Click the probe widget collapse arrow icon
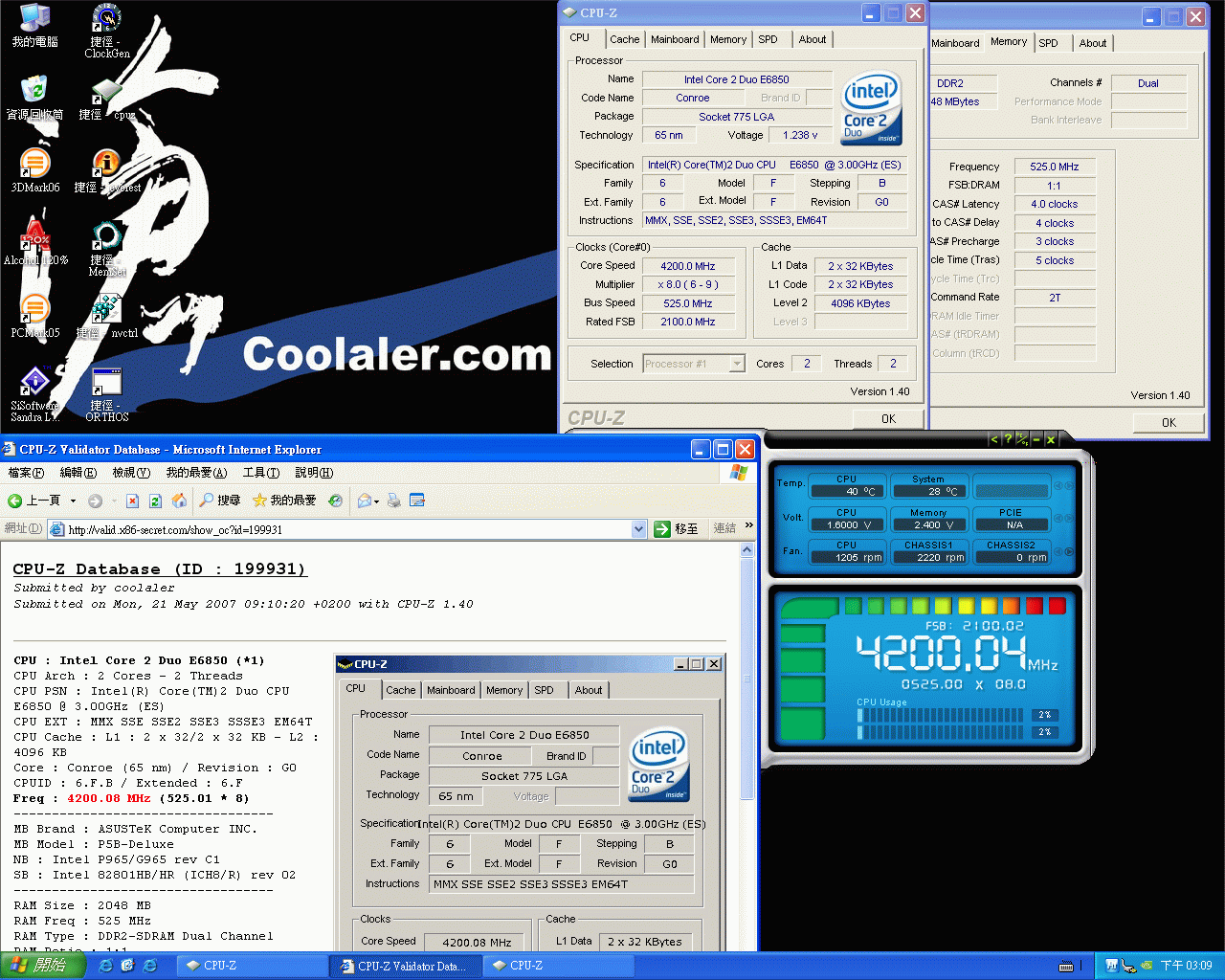Image resolution: width=1225 pixels, height=980 pixels. pyautogui.click(x=994, y=439)
